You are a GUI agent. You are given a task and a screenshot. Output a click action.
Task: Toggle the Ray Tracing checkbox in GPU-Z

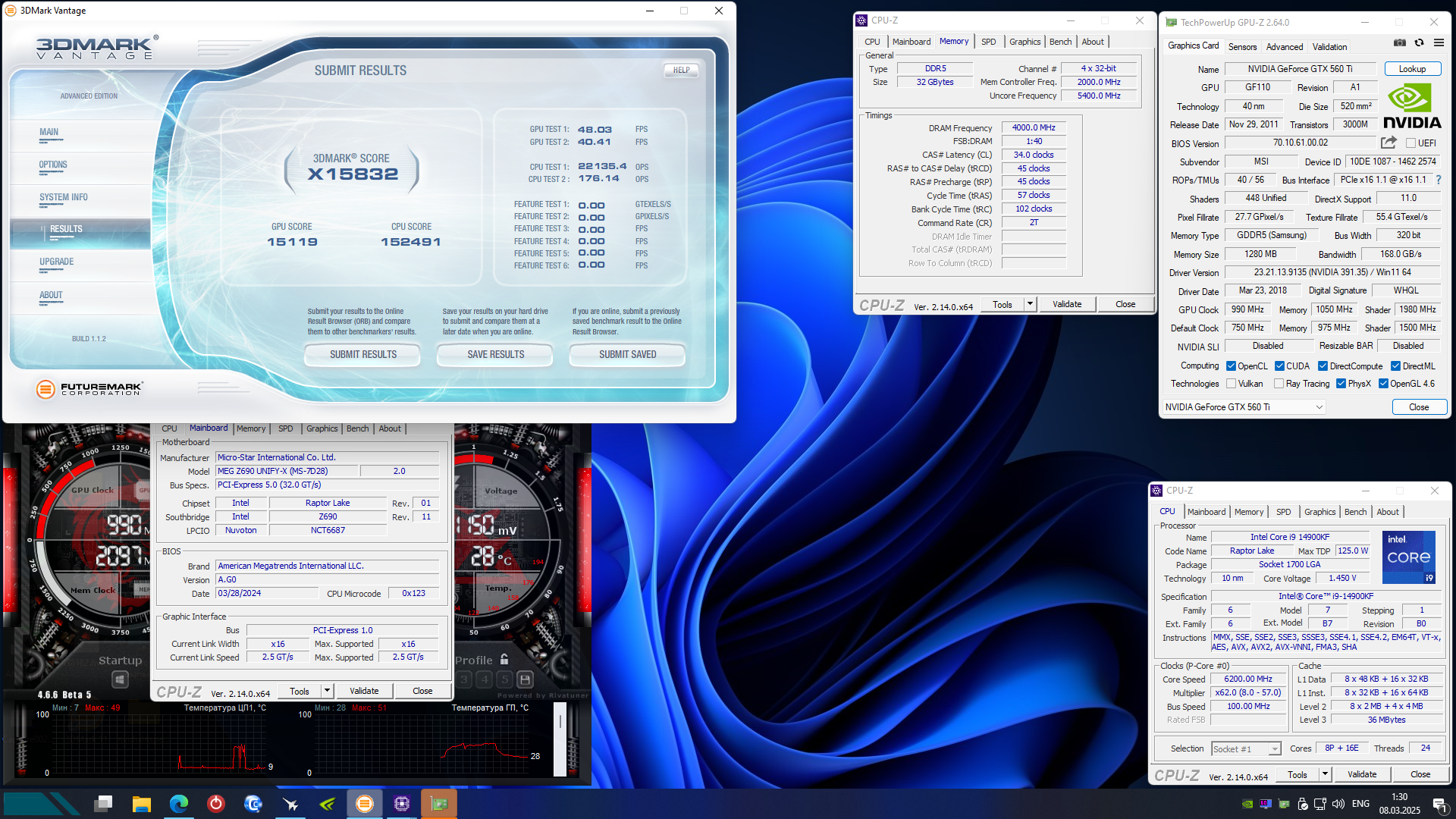pos(1279,383)
